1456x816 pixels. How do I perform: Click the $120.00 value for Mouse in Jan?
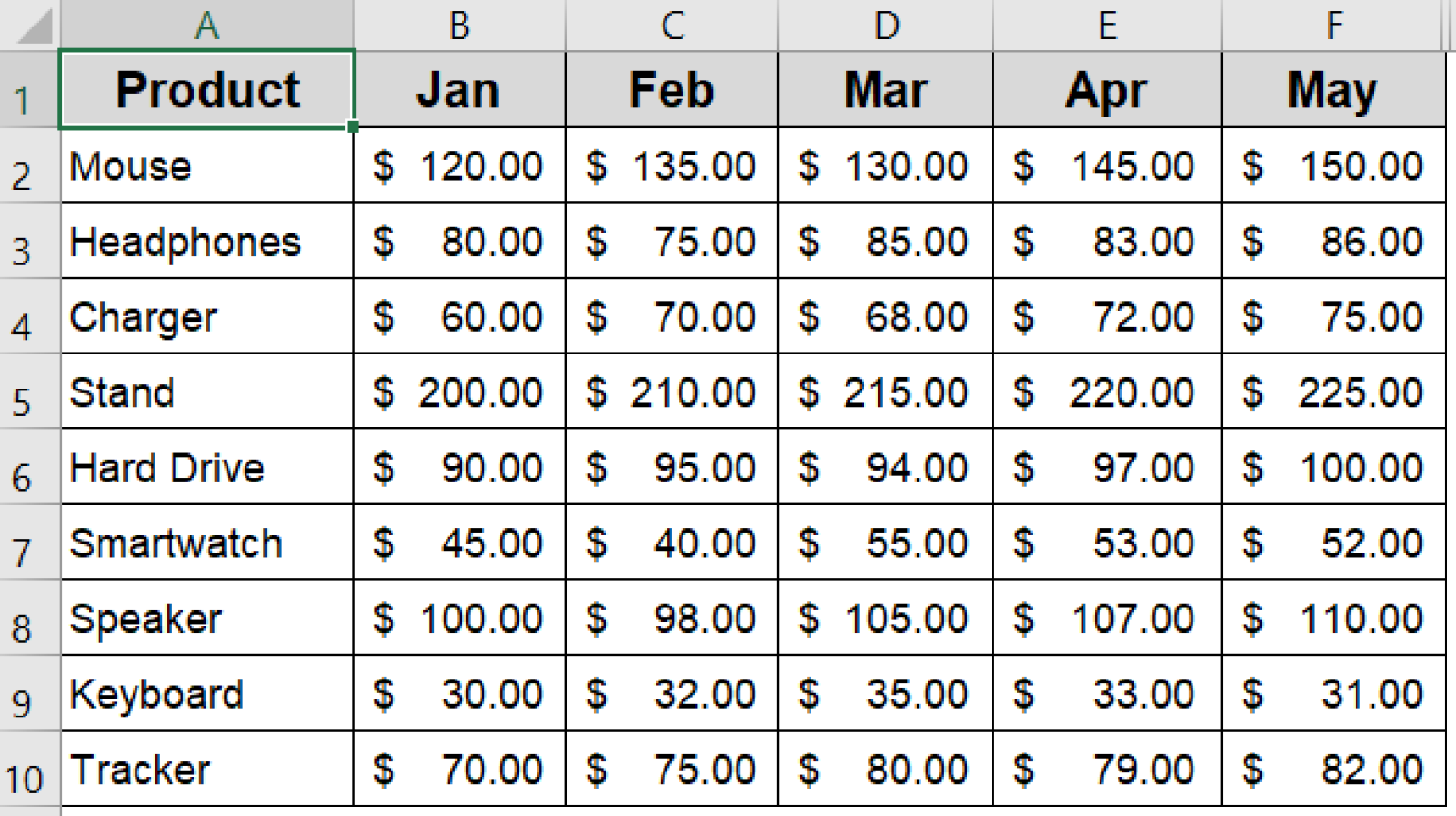(459, 166)
